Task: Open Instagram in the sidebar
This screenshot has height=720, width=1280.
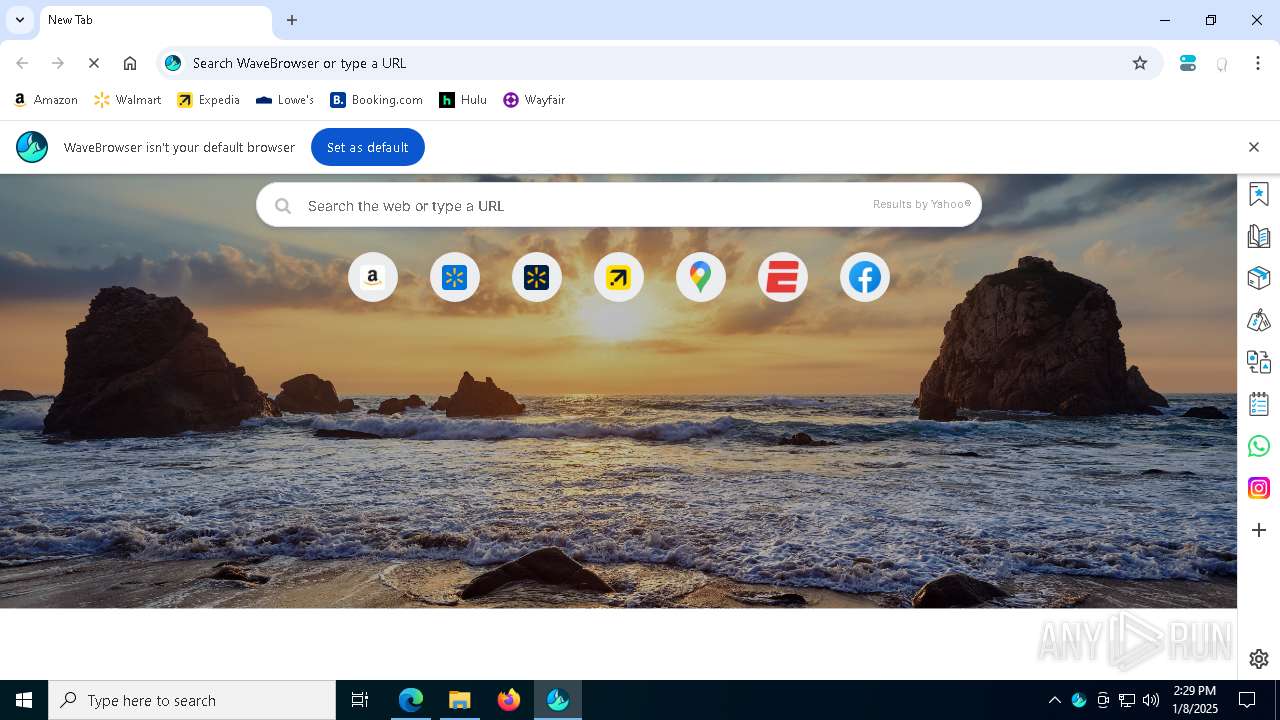Action: point(1259,488)
